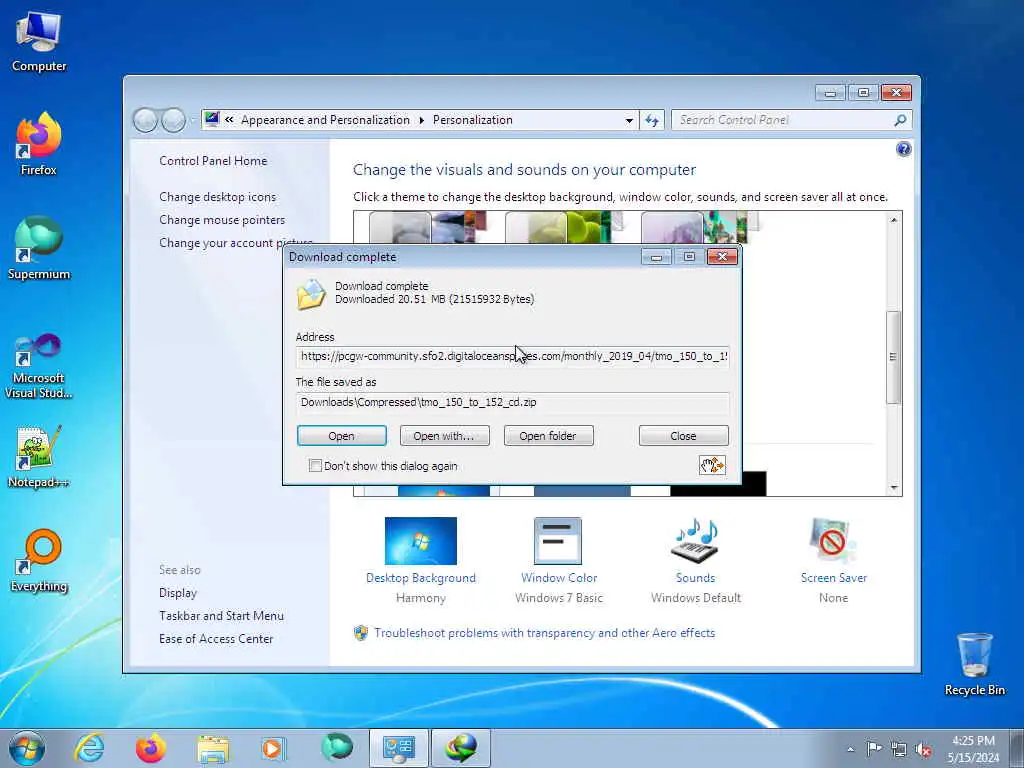
Task: Open the Supermium desktop shortcut
Action: click(x=39, y=248)
